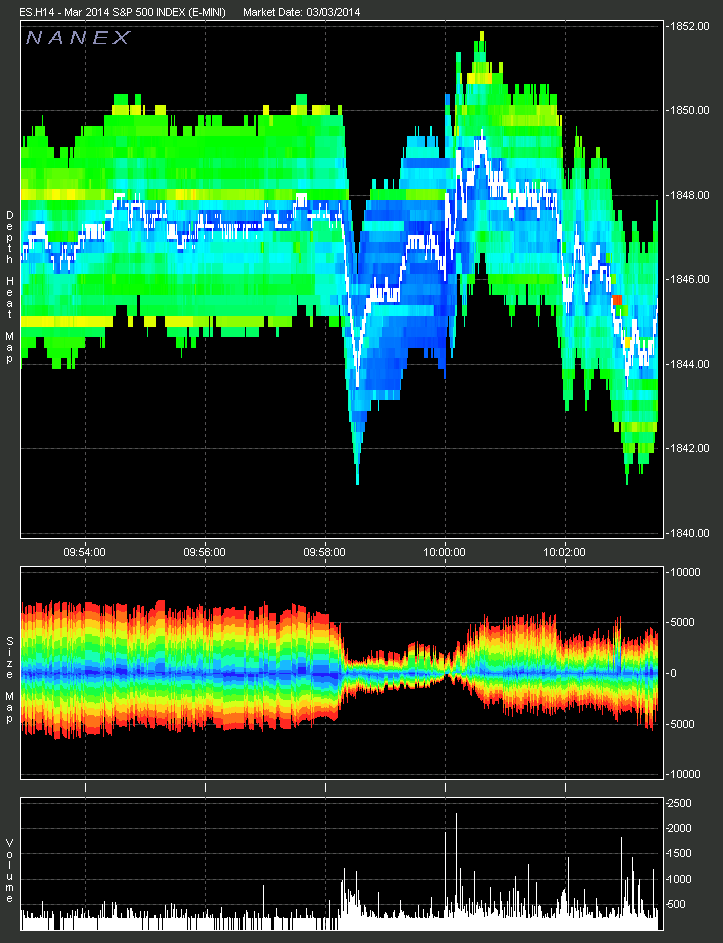Viewport: 723px width, 943px height.
Task: Click the Market Date 03/03/2014 label
Action: point(301,12)
